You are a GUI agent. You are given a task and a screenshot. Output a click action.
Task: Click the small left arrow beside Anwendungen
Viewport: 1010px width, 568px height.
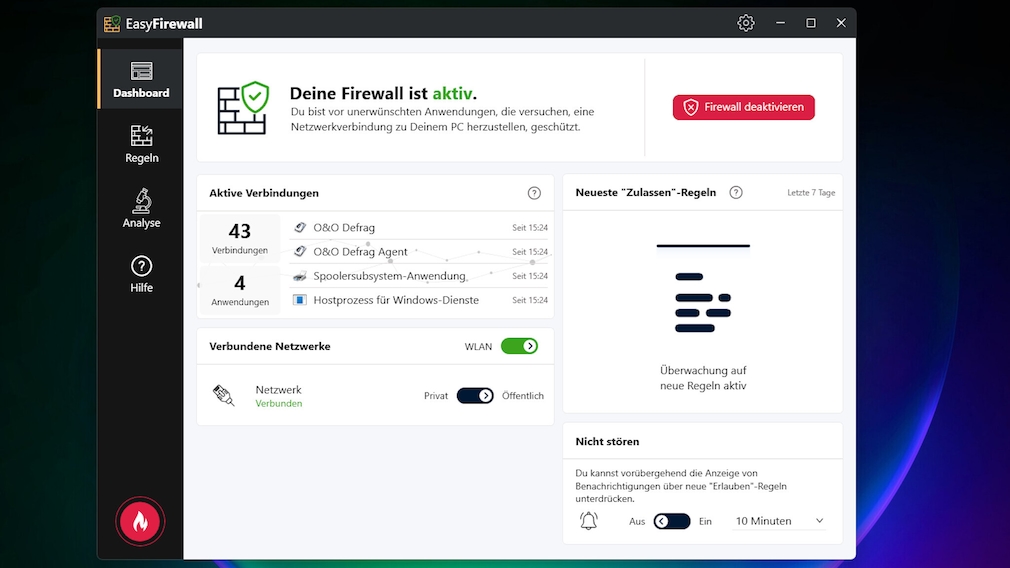click(x=198, y=286)
